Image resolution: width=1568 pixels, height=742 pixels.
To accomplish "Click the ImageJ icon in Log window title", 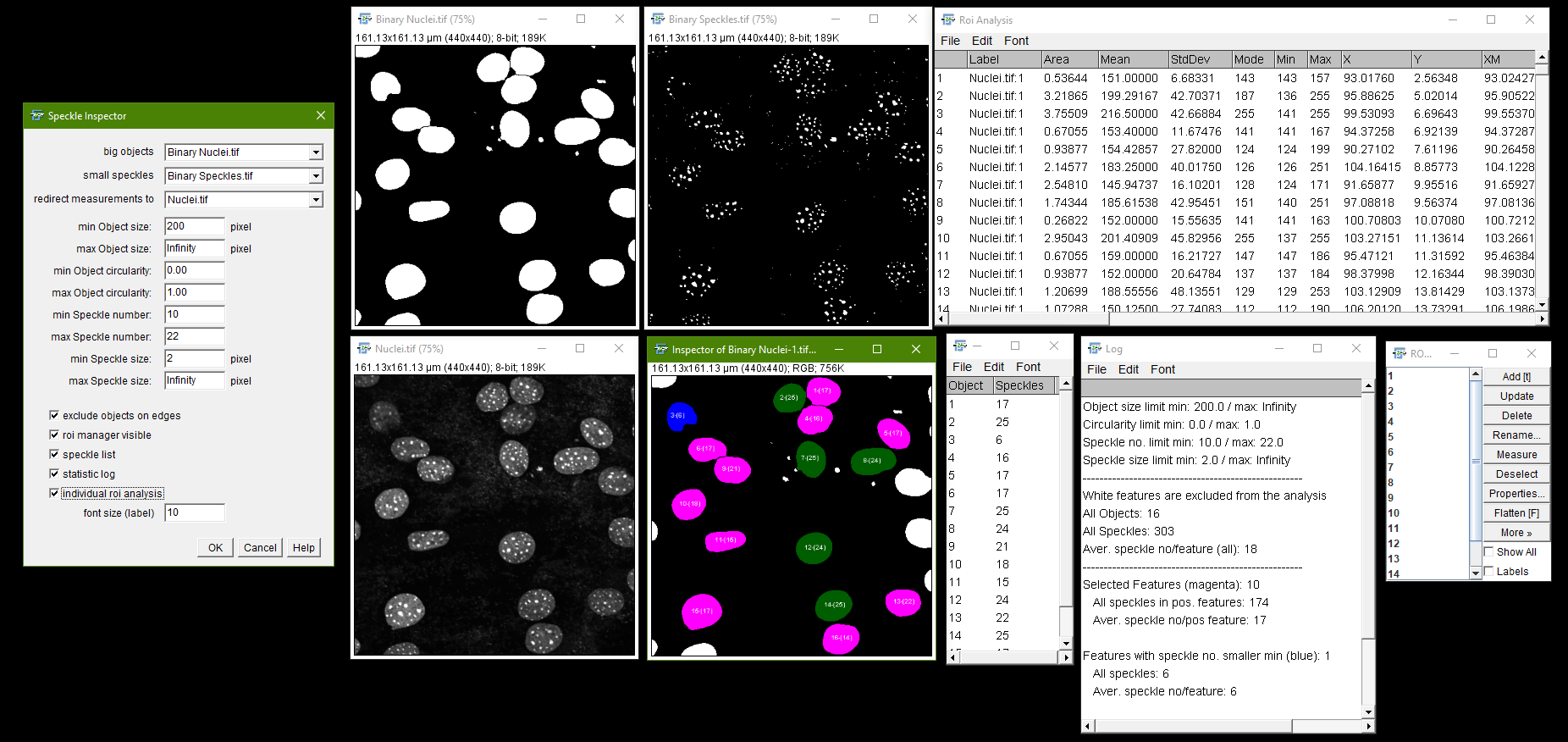I will pyautogui.click(x=1095, y=348).
